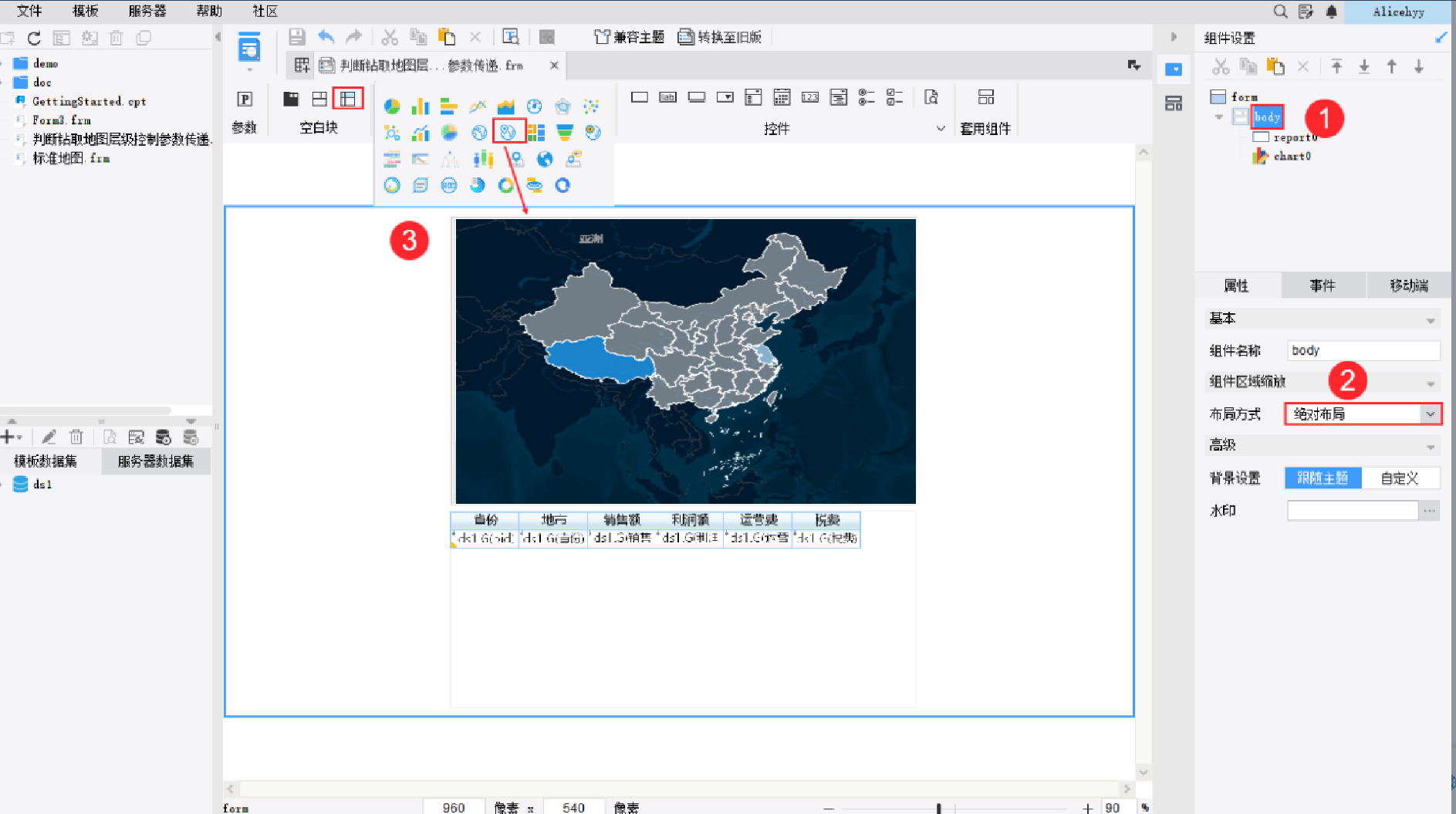1456x814 pixels.
Task: Open the search magnifier in title bar
Action: coord(1280,12)
